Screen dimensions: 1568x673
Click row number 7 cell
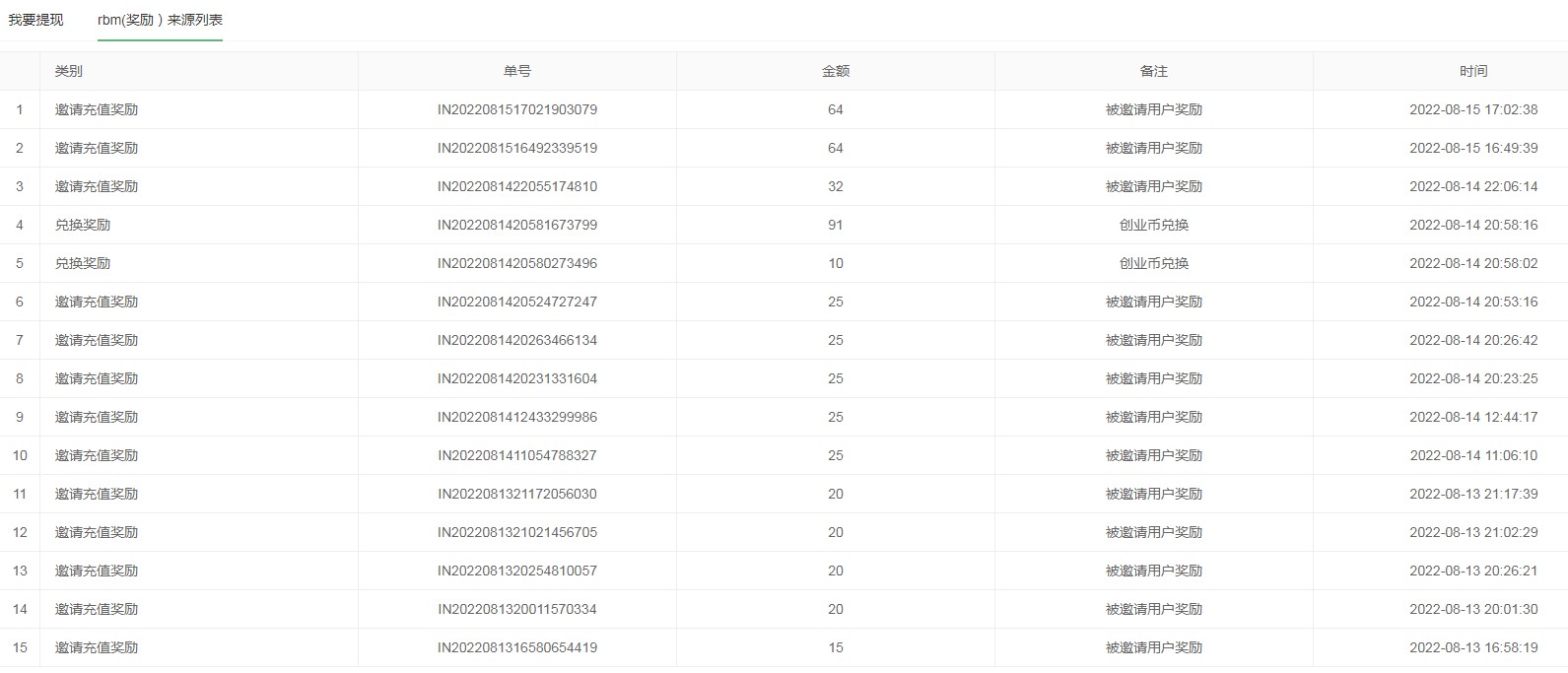tap(20, 340)
